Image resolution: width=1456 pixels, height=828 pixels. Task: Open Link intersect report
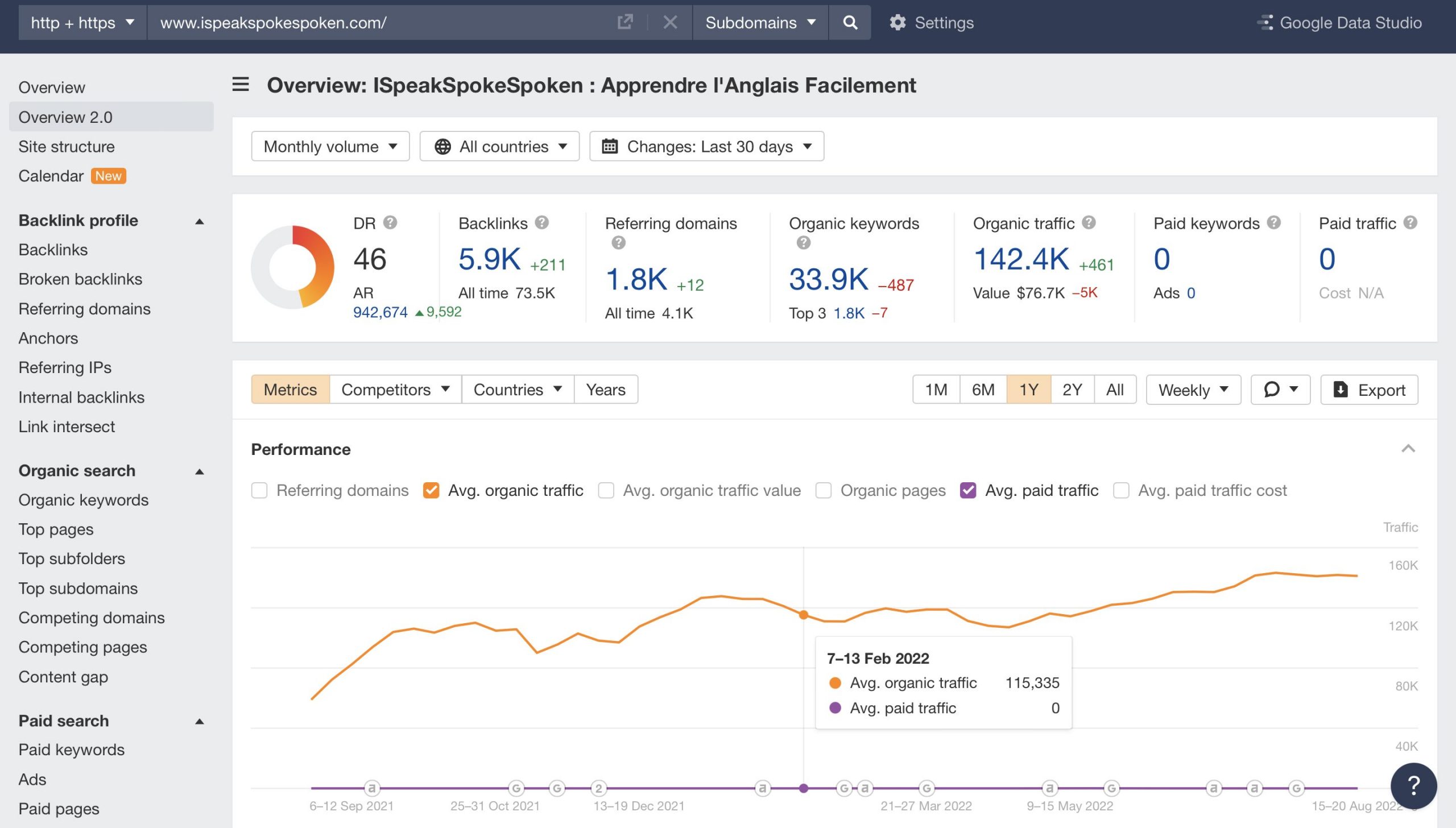[67, 427]
